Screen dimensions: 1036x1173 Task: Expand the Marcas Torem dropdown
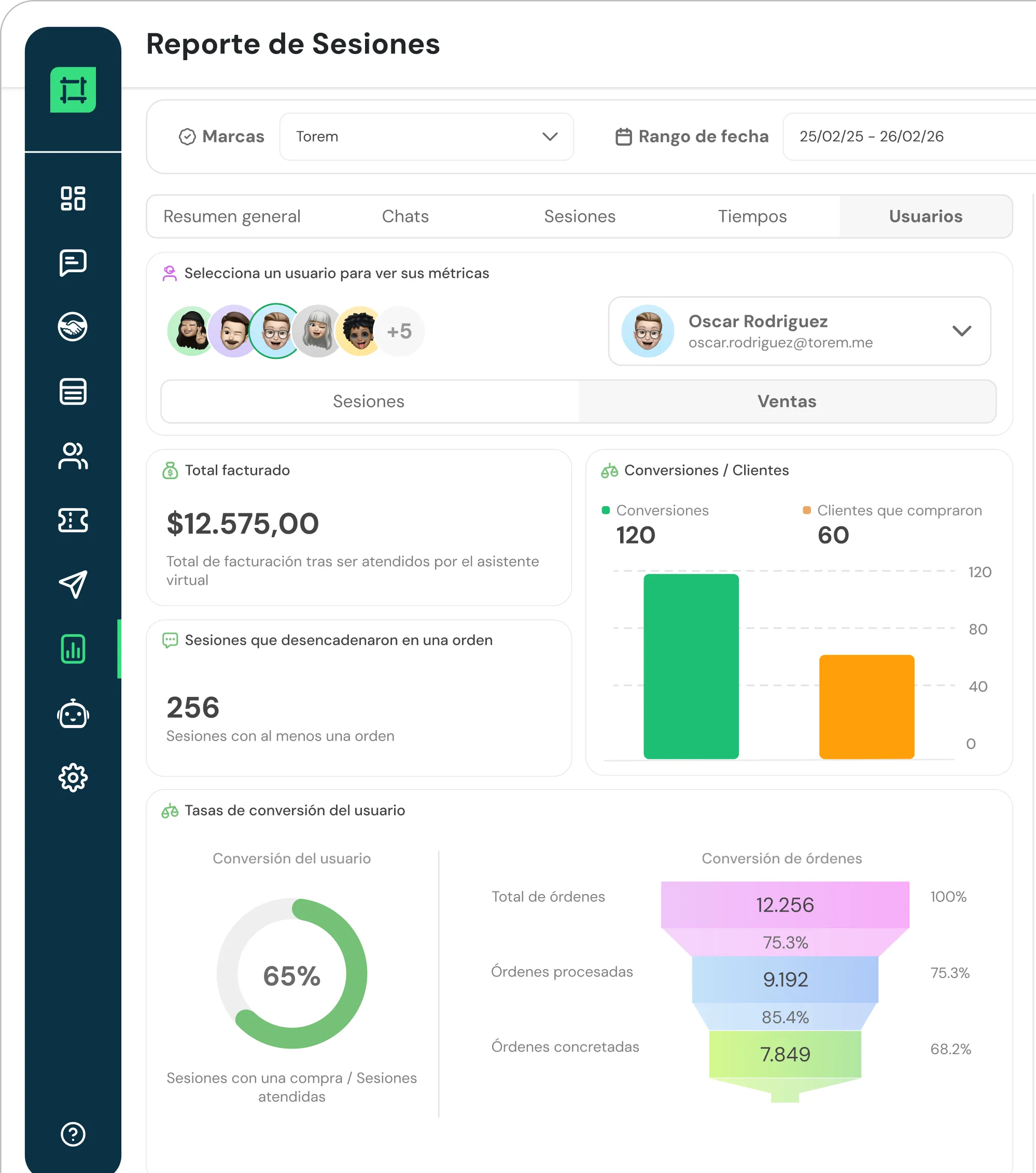[x=426, y=136]
